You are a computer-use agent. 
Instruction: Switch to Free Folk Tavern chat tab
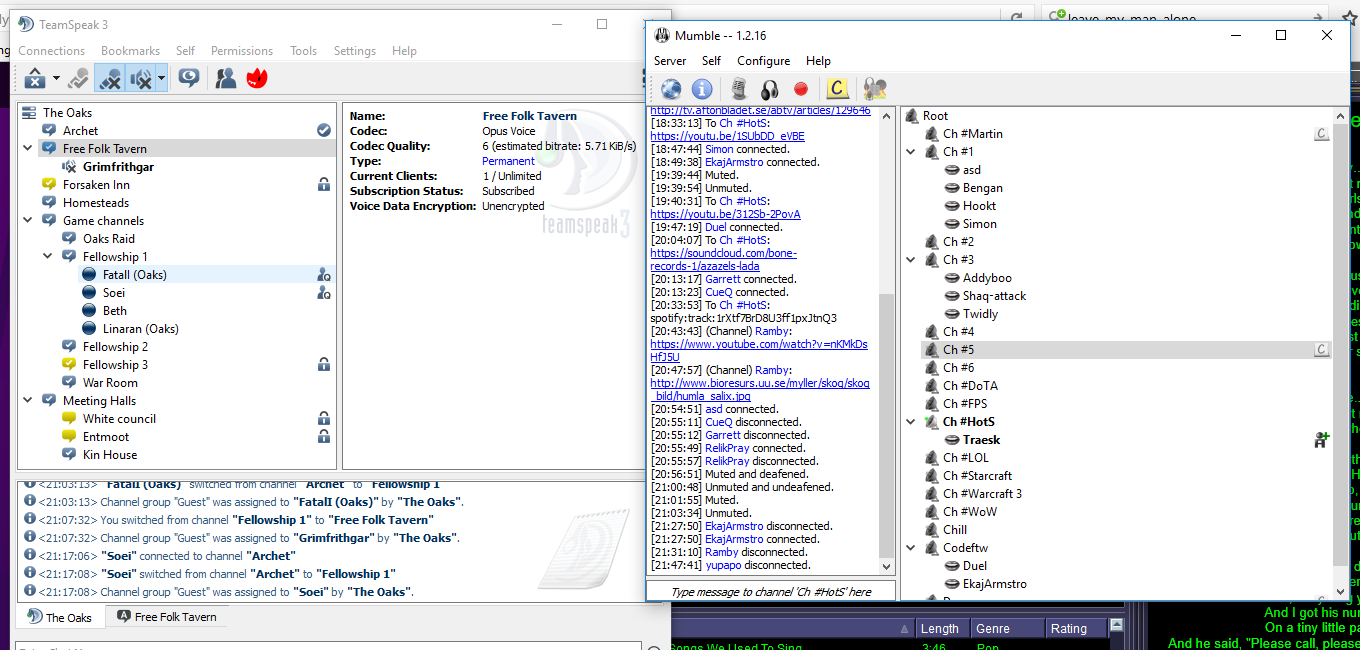click(166, 617)
